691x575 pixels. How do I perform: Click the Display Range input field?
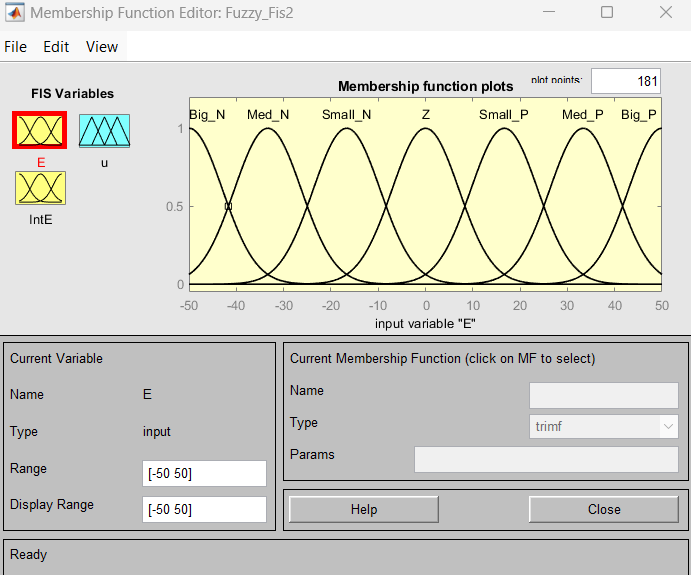204,509
